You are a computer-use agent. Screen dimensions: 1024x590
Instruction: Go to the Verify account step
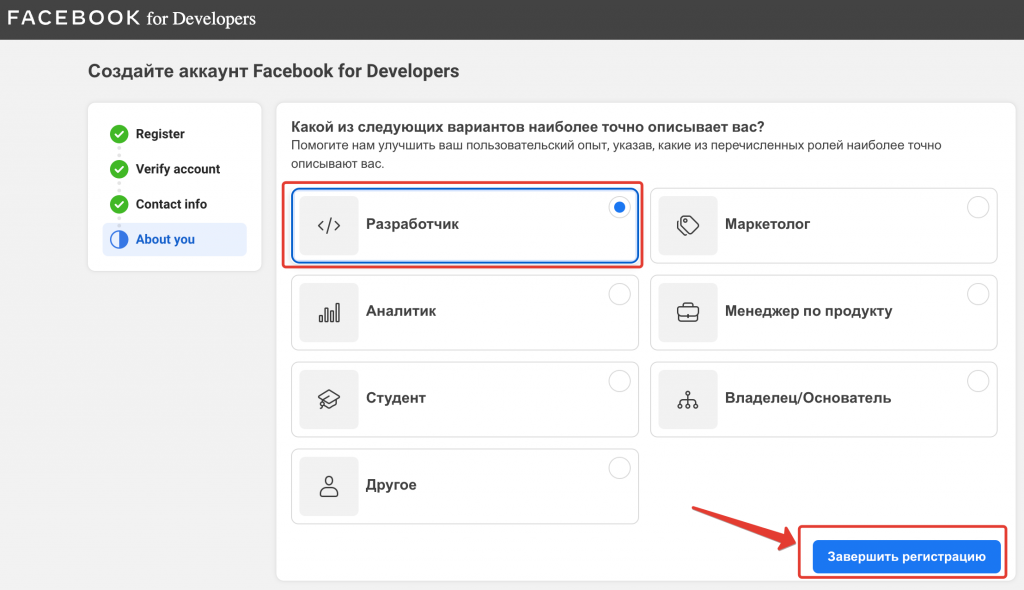pos(178,169)
